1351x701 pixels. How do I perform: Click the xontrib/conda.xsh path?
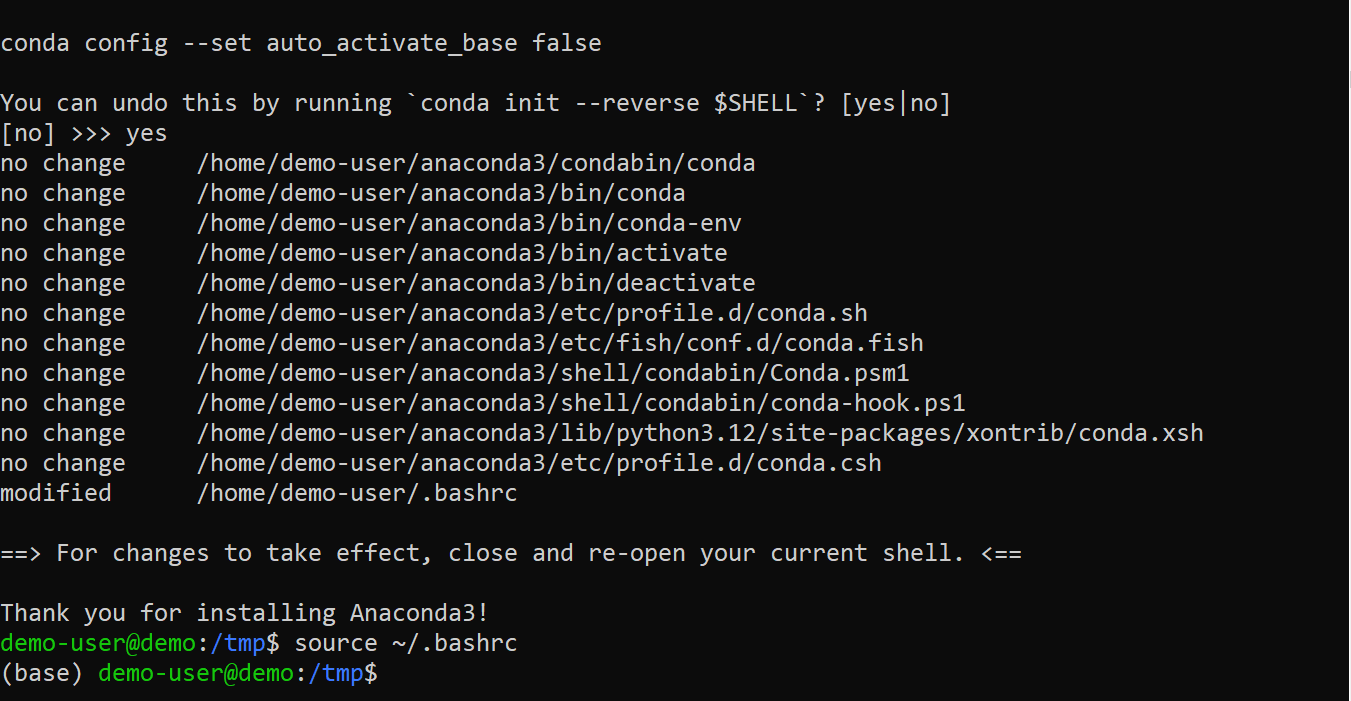pos(700,433)
